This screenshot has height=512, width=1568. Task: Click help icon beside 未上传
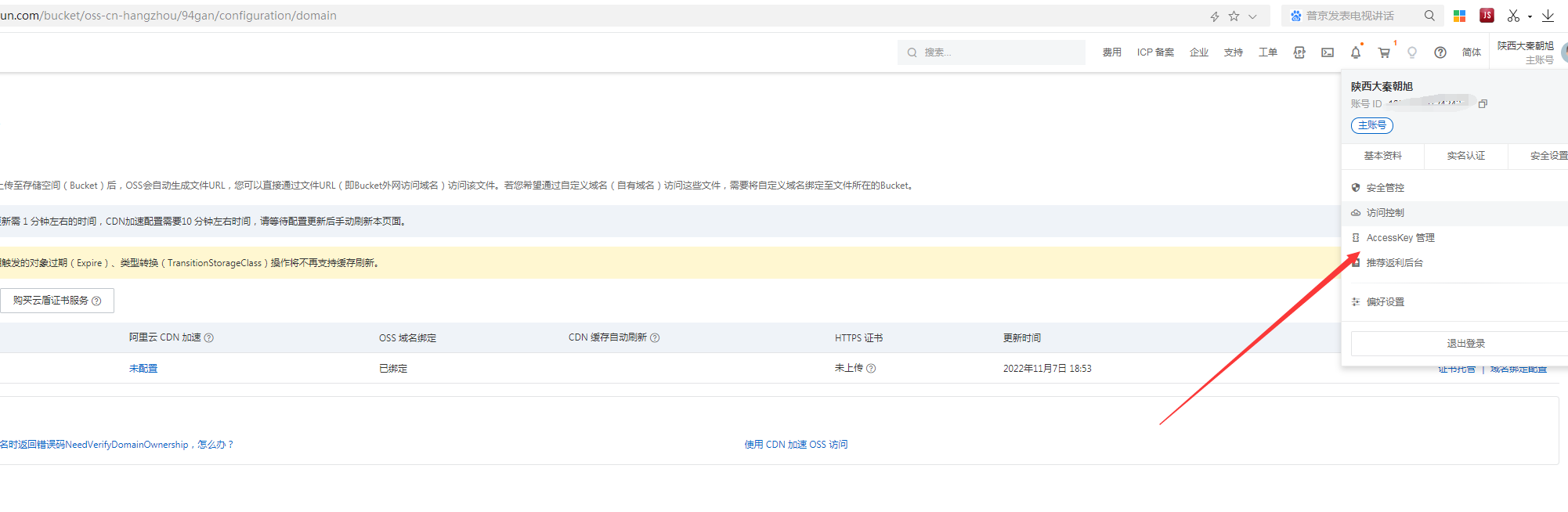pyautogui.click(x=871, y=368)
